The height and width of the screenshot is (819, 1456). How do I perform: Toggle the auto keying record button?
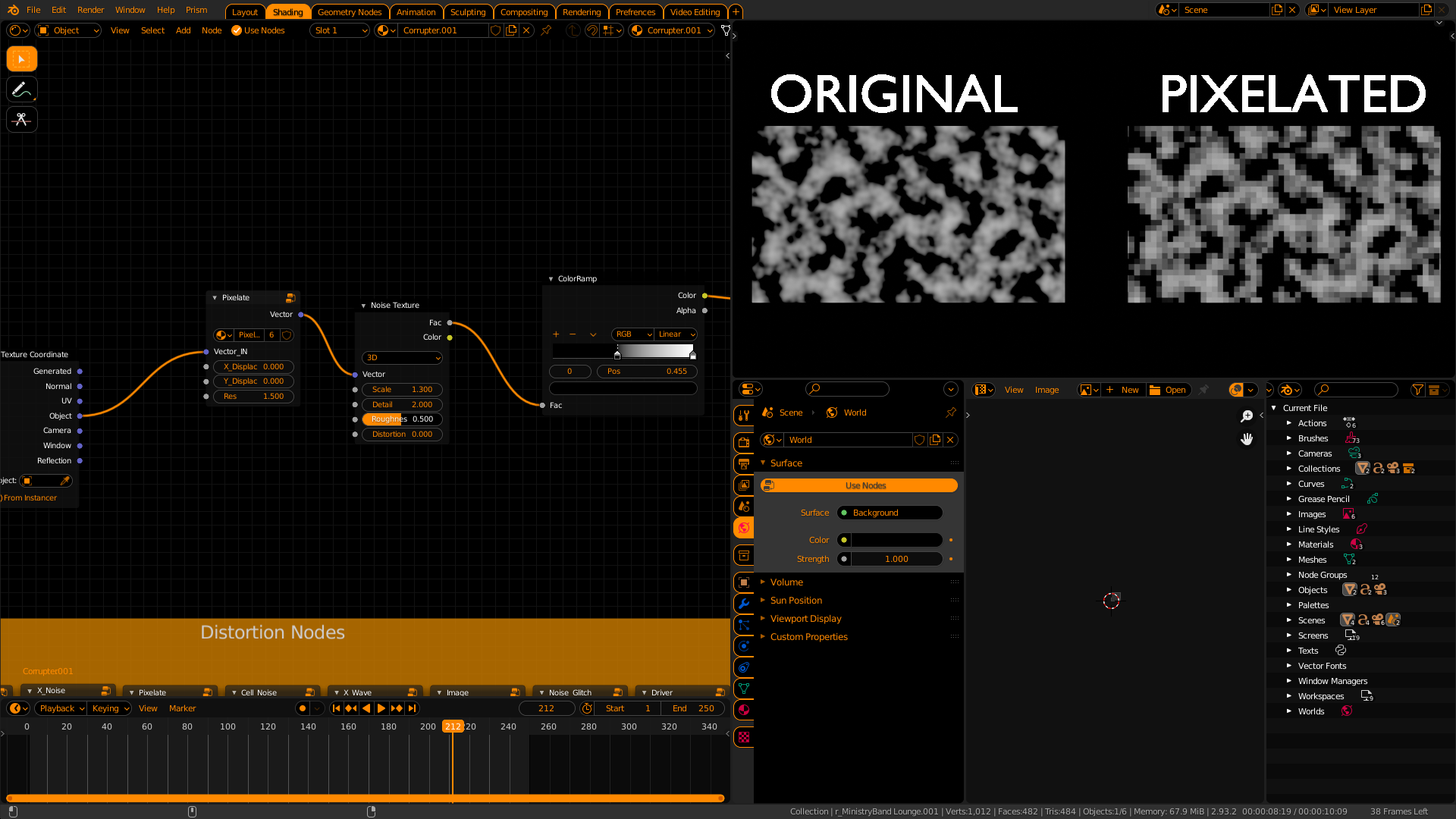pos(303,708)
